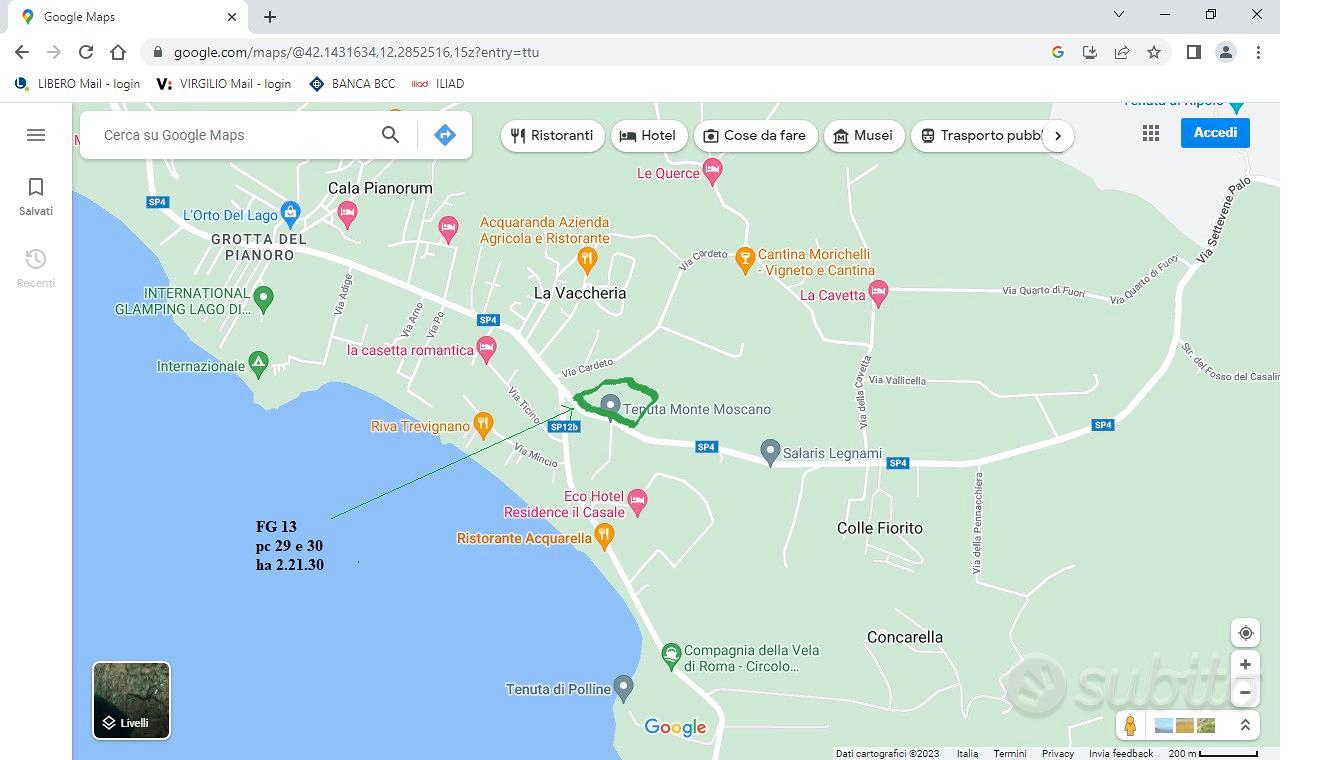Go back to the previous page
Viewport: 1332px width, 760px height.
[22, 52]
